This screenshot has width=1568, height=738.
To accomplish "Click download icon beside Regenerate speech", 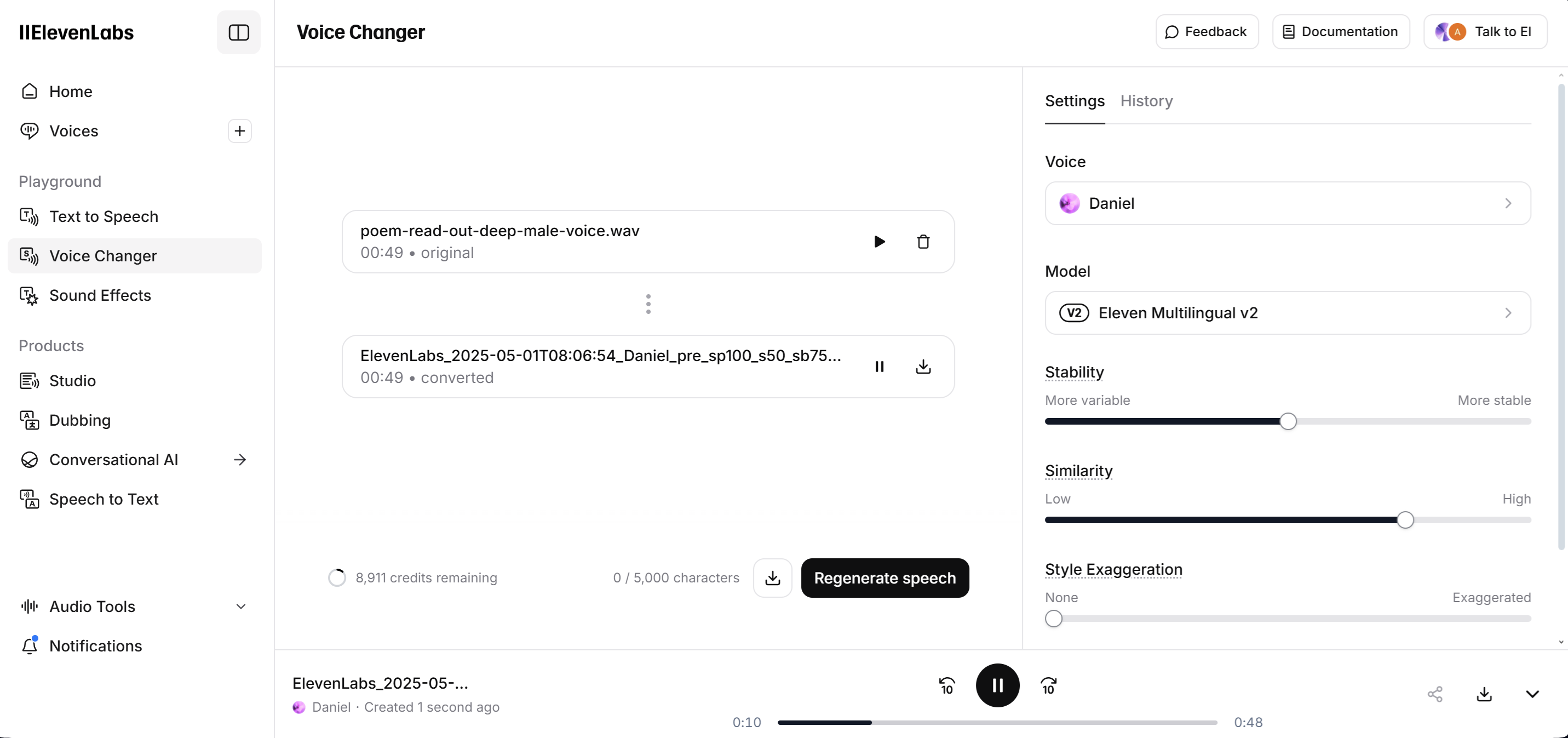I will coord(772,578).
